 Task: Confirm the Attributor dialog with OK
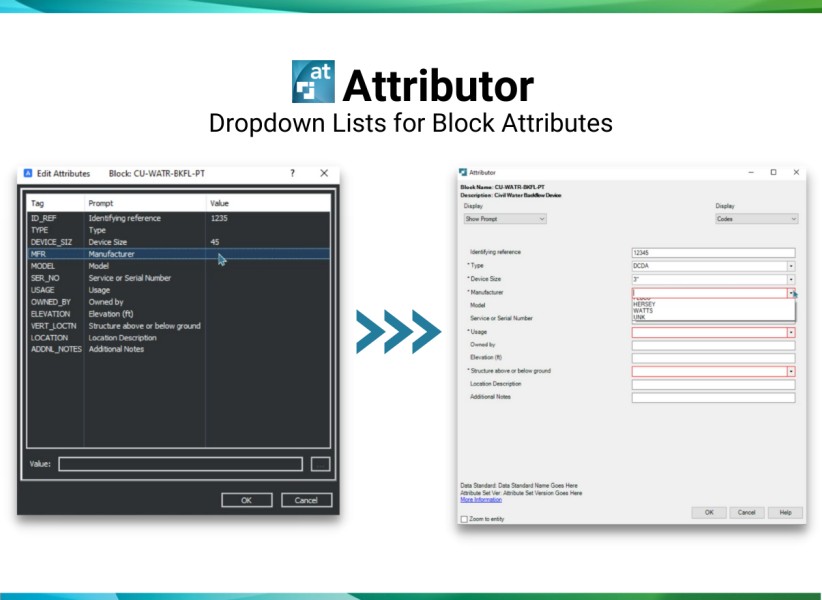709,512
